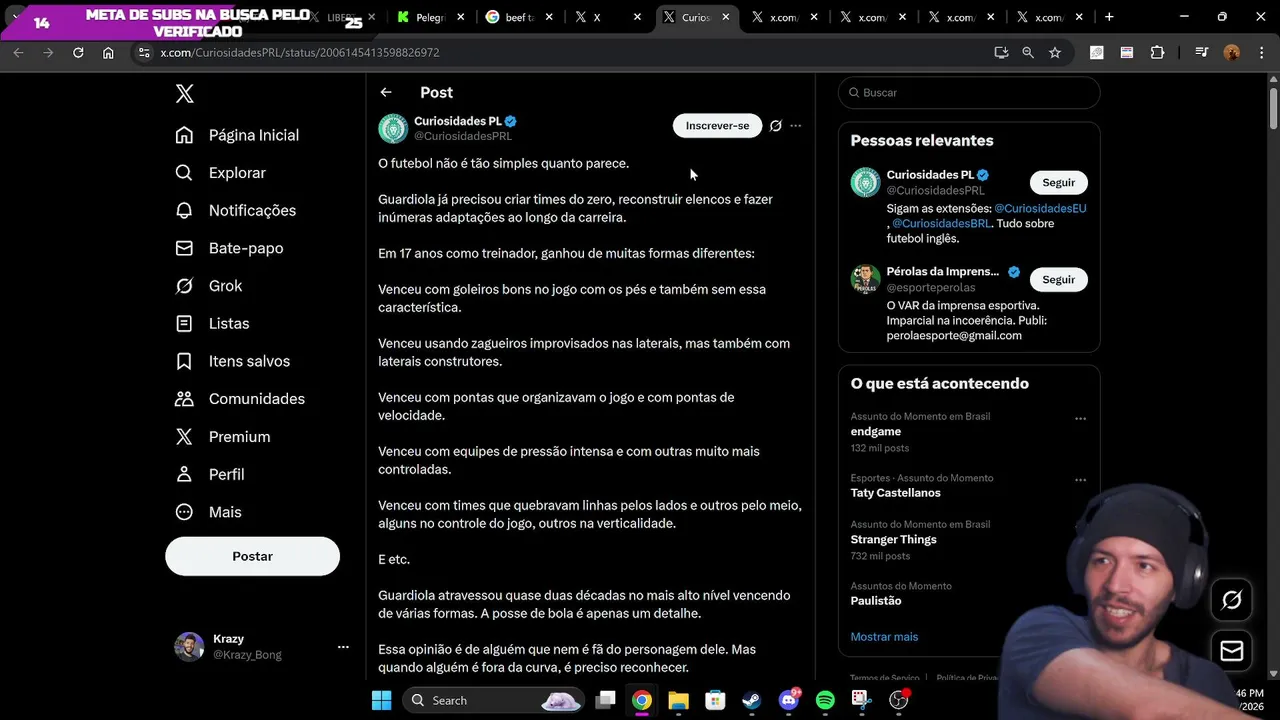Open the Chrome media controls icon
Image resolution: width=1280 pixels, height=720 pixels.
pyautogui.click(x=1202, y=52)
